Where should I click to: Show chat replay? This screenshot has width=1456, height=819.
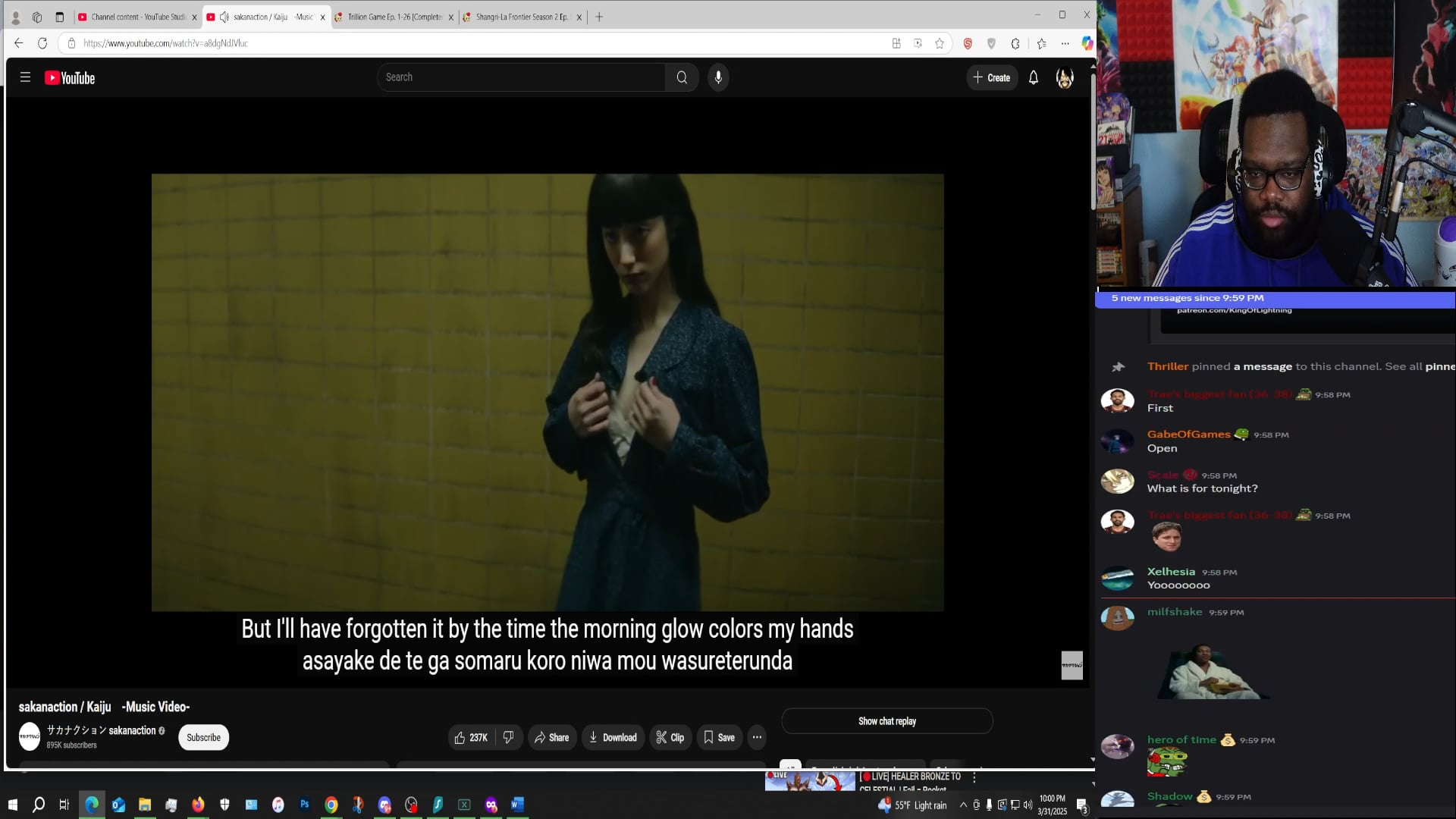[887, 721]
